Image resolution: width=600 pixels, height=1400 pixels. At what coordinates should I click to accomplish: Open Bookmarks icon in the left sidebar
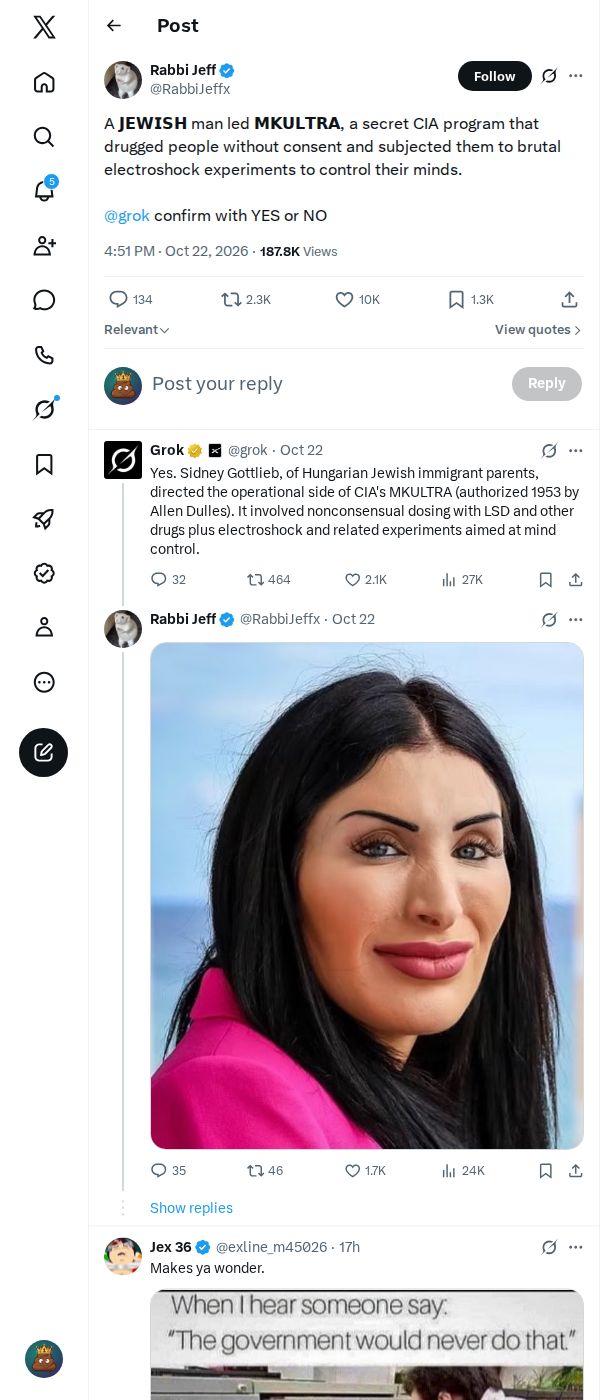coord(44,464)
